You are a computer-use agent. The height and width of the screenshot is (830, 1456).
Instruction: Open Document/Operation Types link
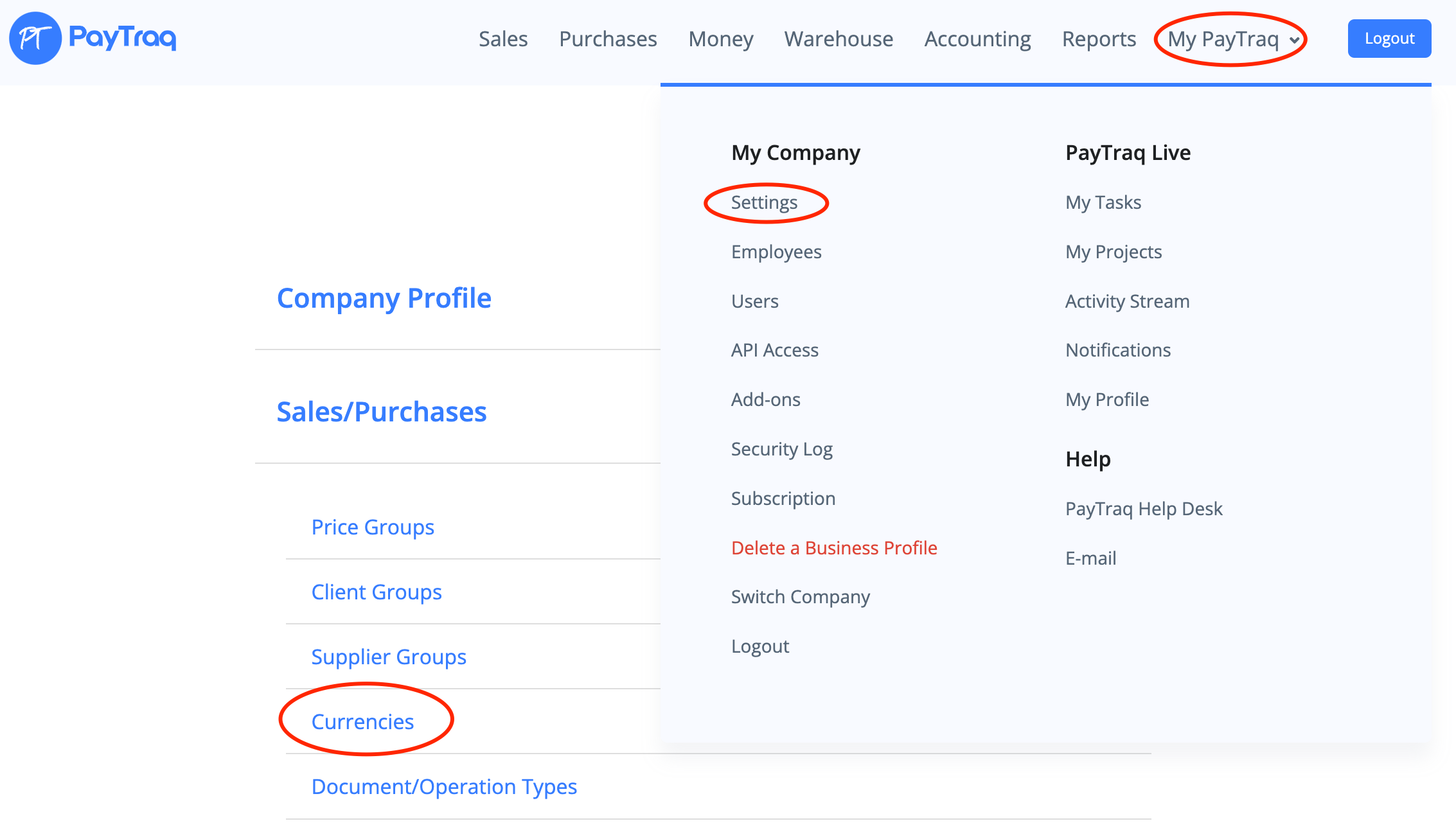coord(444,786)
